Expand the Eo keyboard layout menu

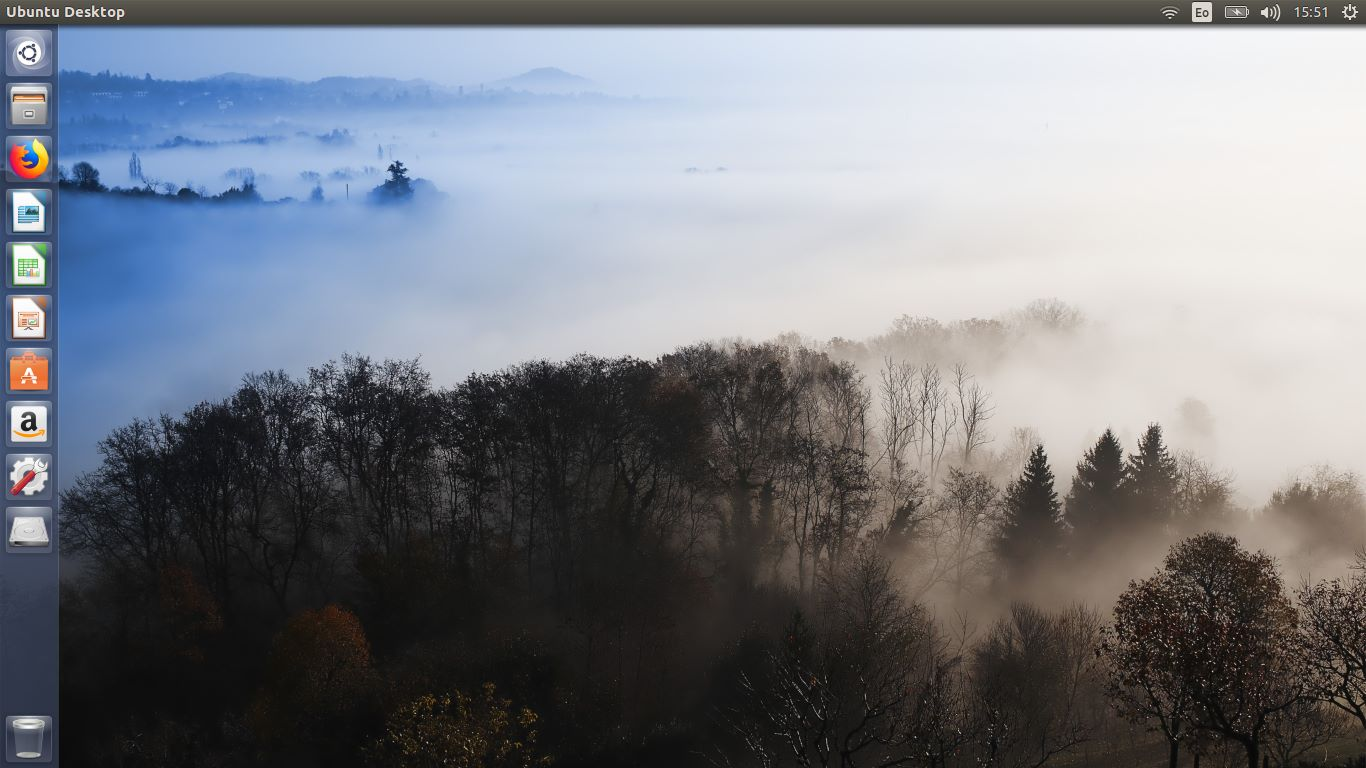click(1202, 12)
